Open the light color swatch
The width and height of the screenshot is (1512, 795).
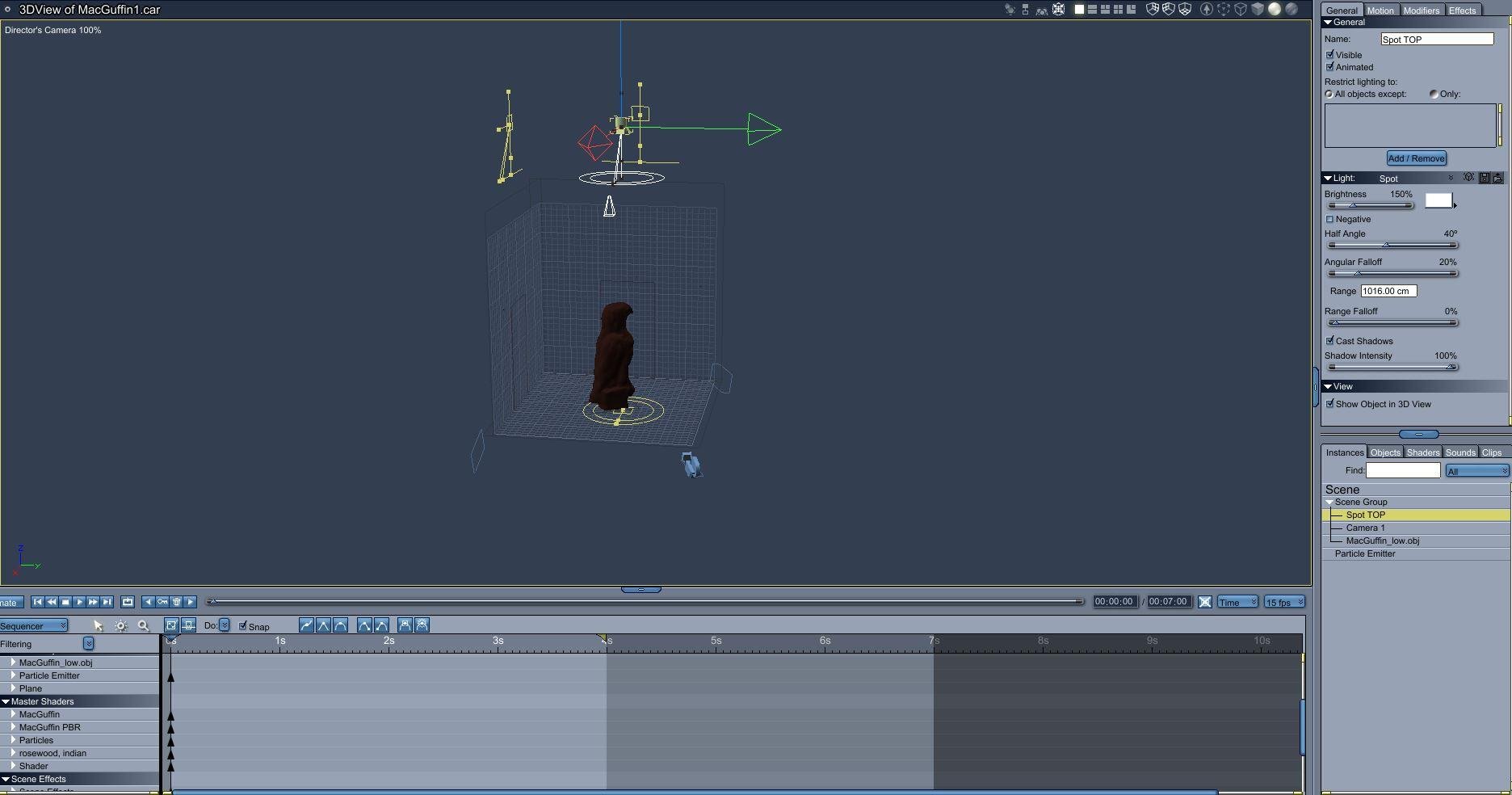pyautogui.click(x=1438, y=200)
